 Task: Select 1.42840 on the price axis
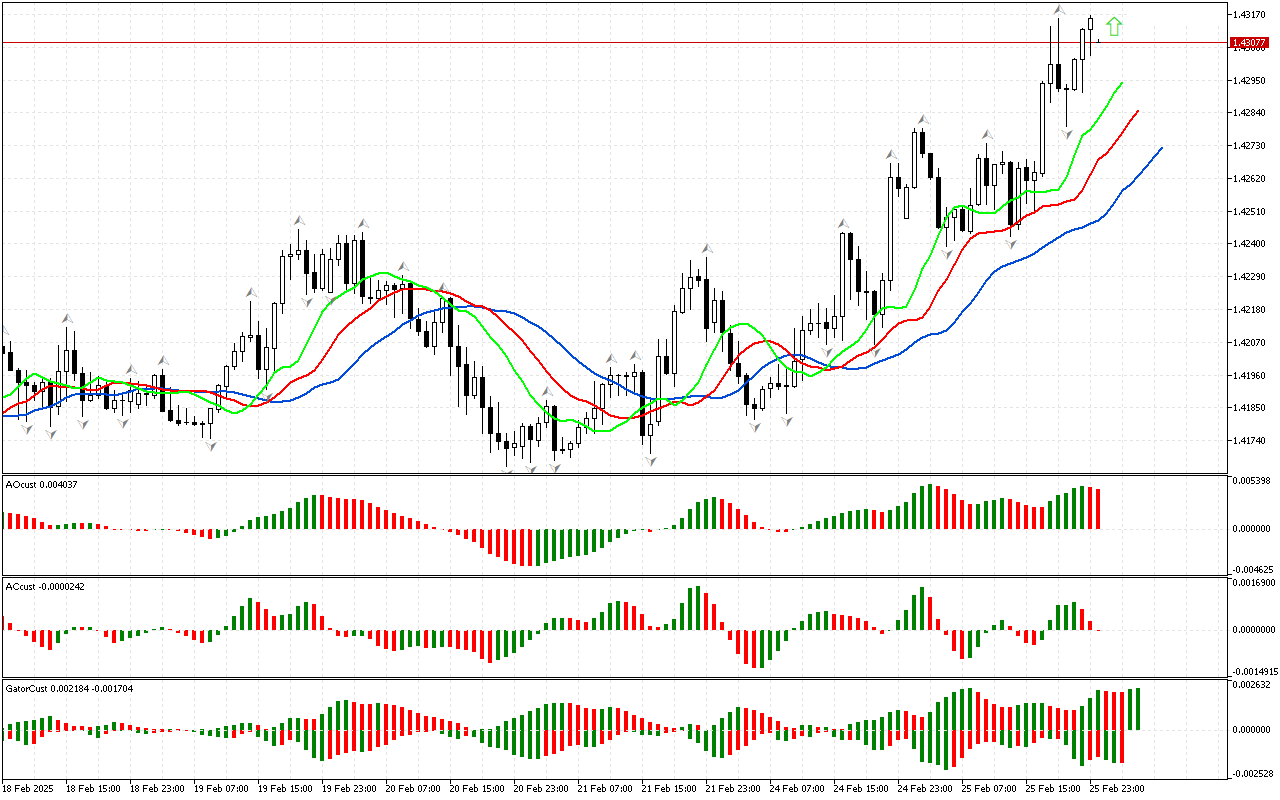pos(1250,113)
